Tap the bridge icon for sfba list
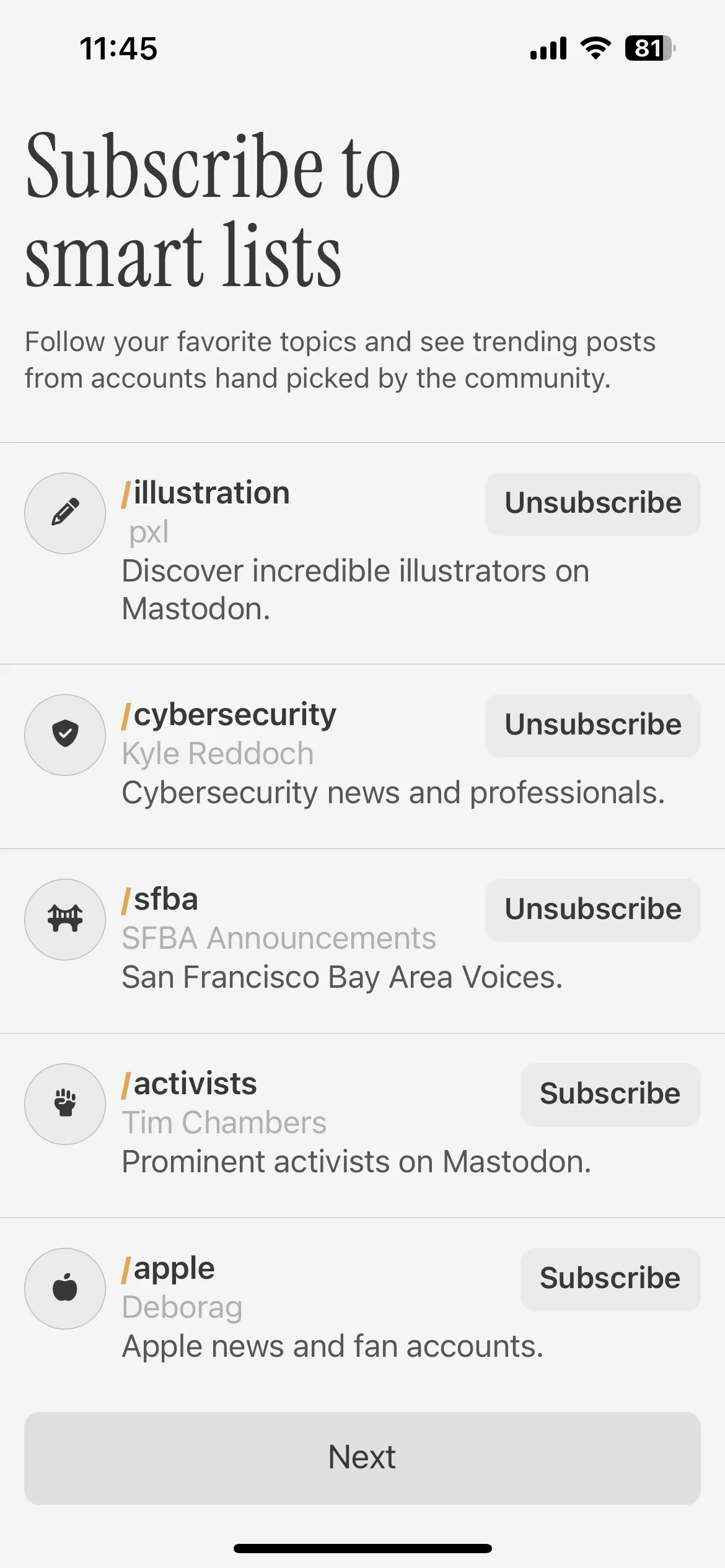This screenshot has width=725, height=1568. 65,919
